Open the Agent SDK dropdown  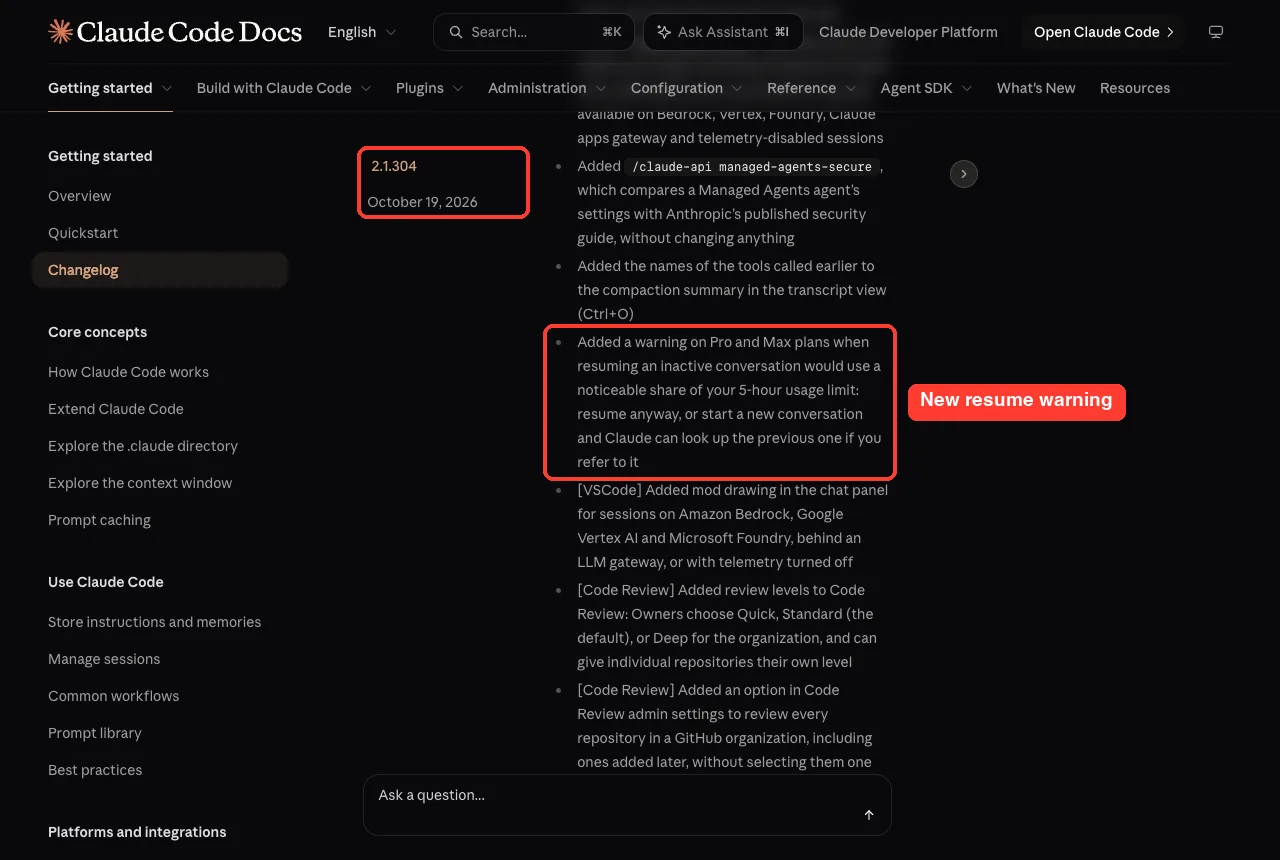pyautogui.click(x=927, y=88)
